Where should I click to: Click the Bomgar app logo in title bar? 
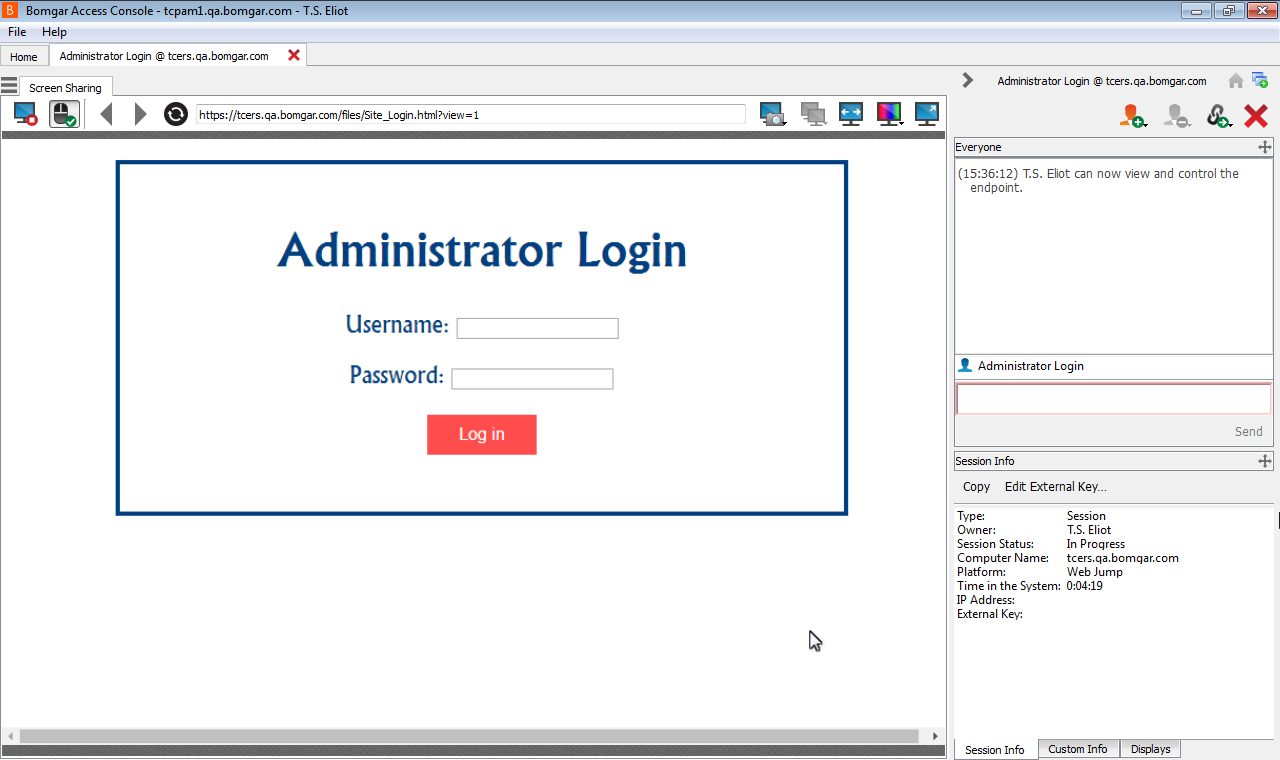pyautogui.click(x=11, y=11)
